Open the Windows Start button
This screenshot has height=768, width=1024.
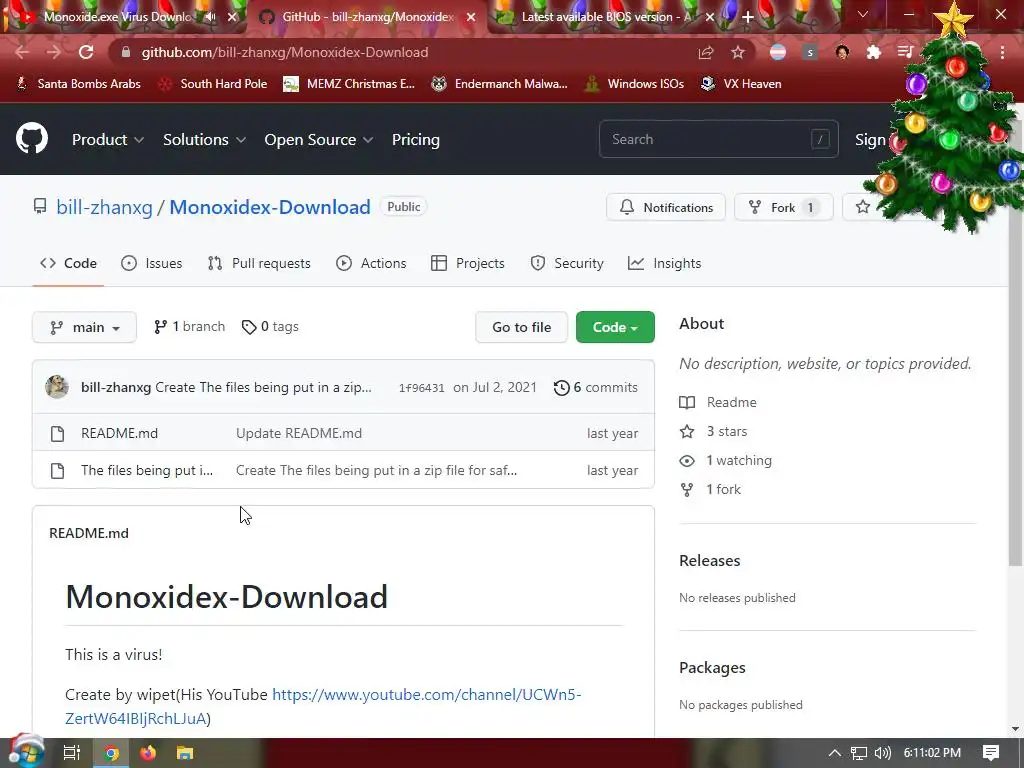pyautogui.click(x=25, y=753)
